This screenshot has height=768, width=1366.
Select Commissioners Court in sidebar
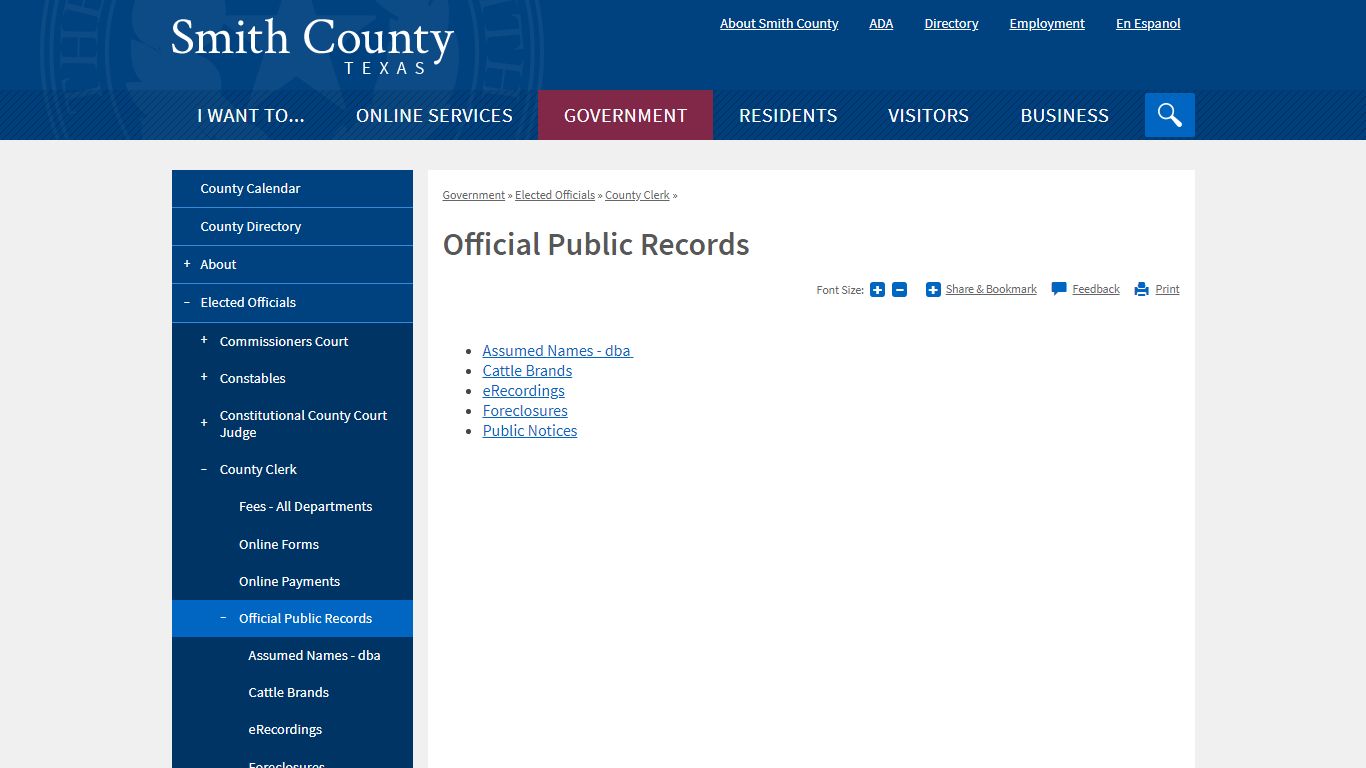(x=284, y=341)
